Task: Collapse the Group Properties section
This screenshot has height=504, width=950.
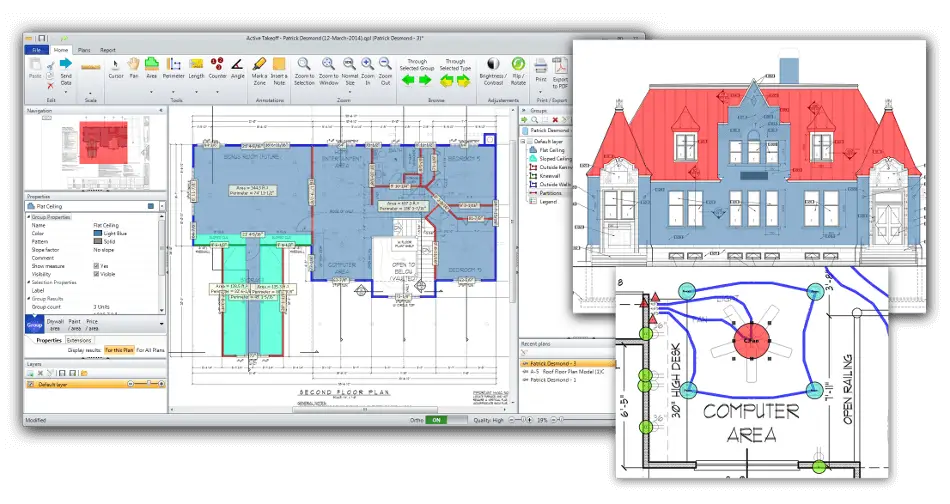Action: 28,217
